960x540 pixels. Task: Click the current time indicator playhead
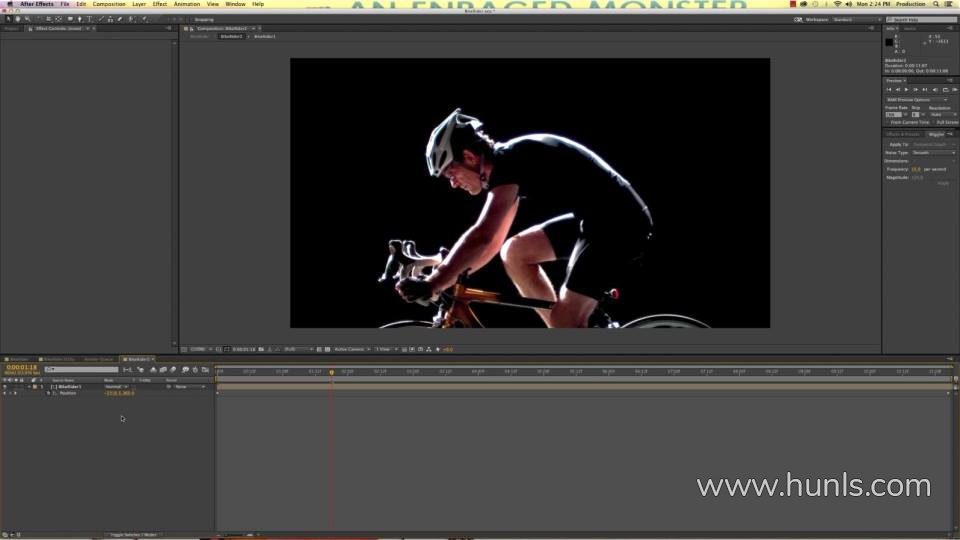[x=332, y=372]
